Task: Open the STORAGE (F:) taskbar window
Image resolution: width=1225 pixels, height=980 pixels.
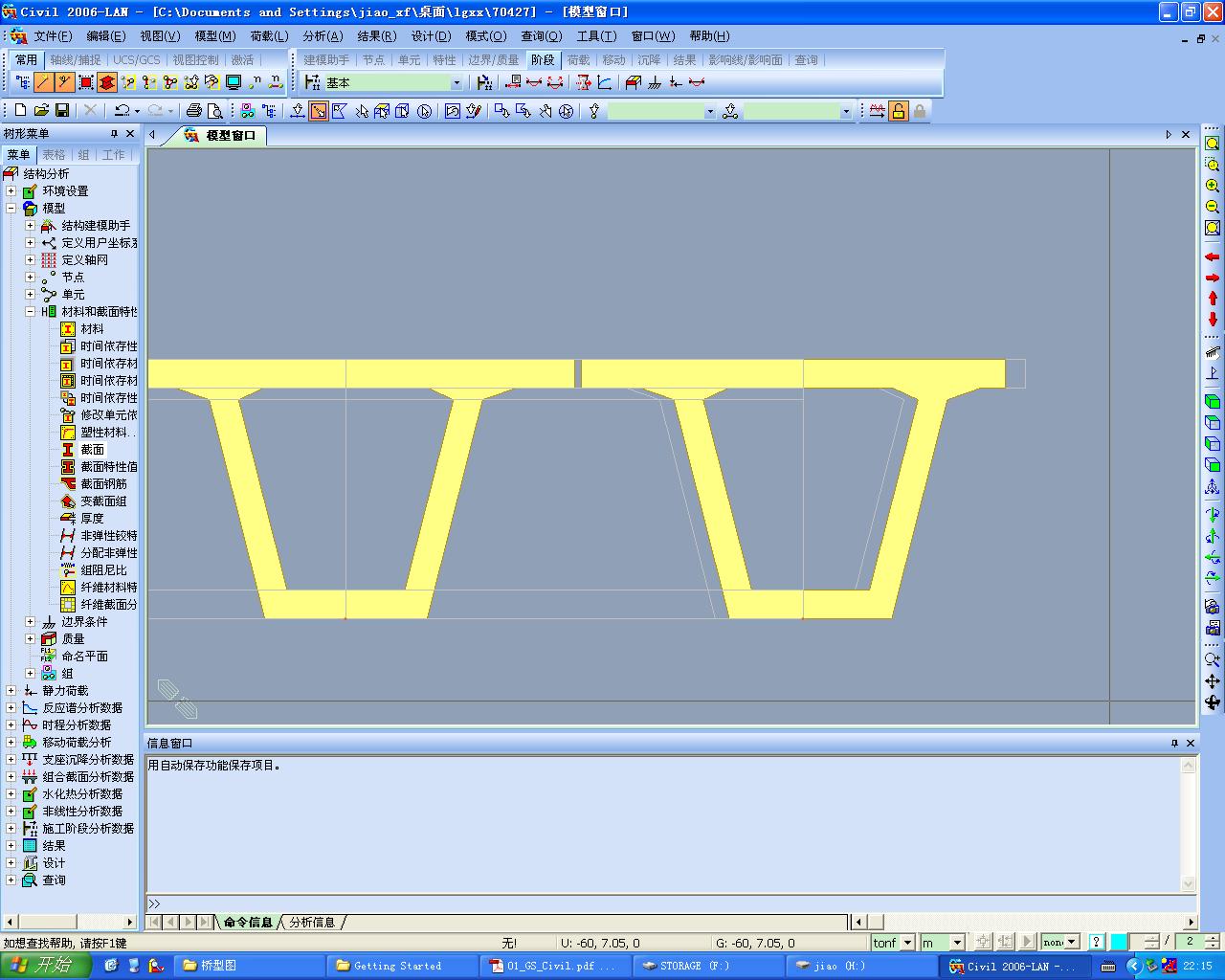Action: tap(708, 966)
